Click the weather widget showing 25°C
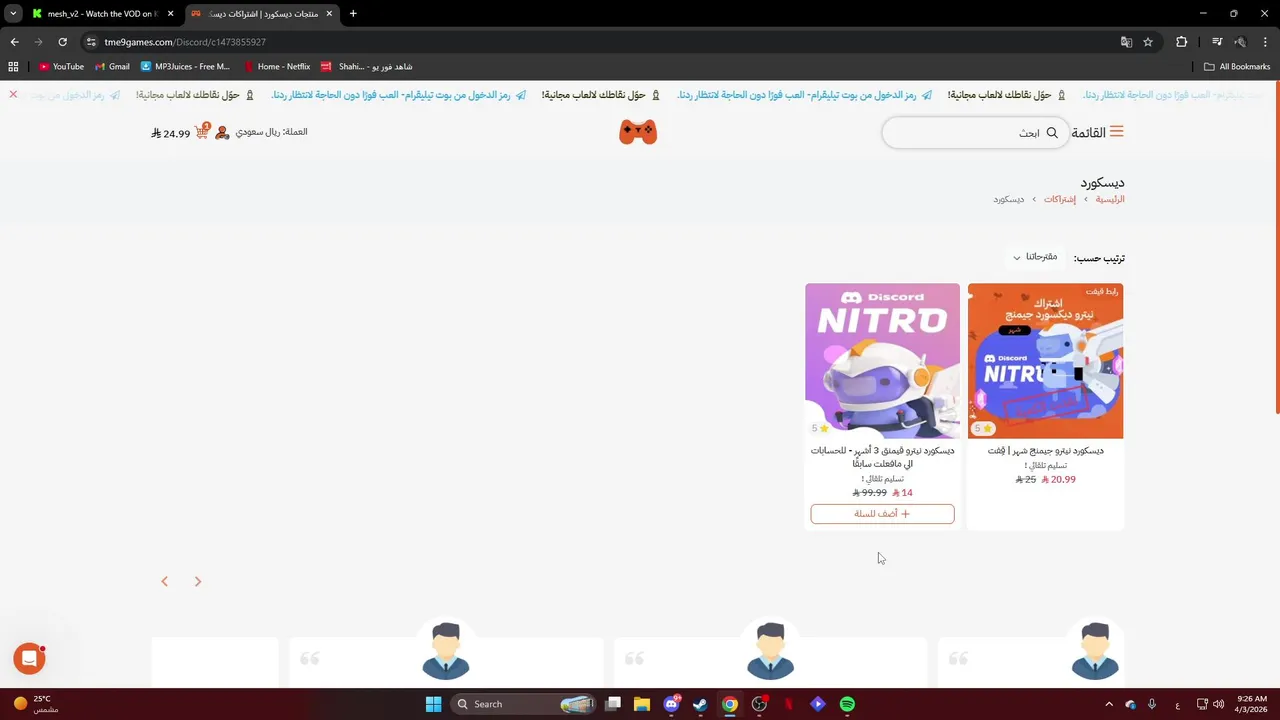 click(x=35, y=704)
